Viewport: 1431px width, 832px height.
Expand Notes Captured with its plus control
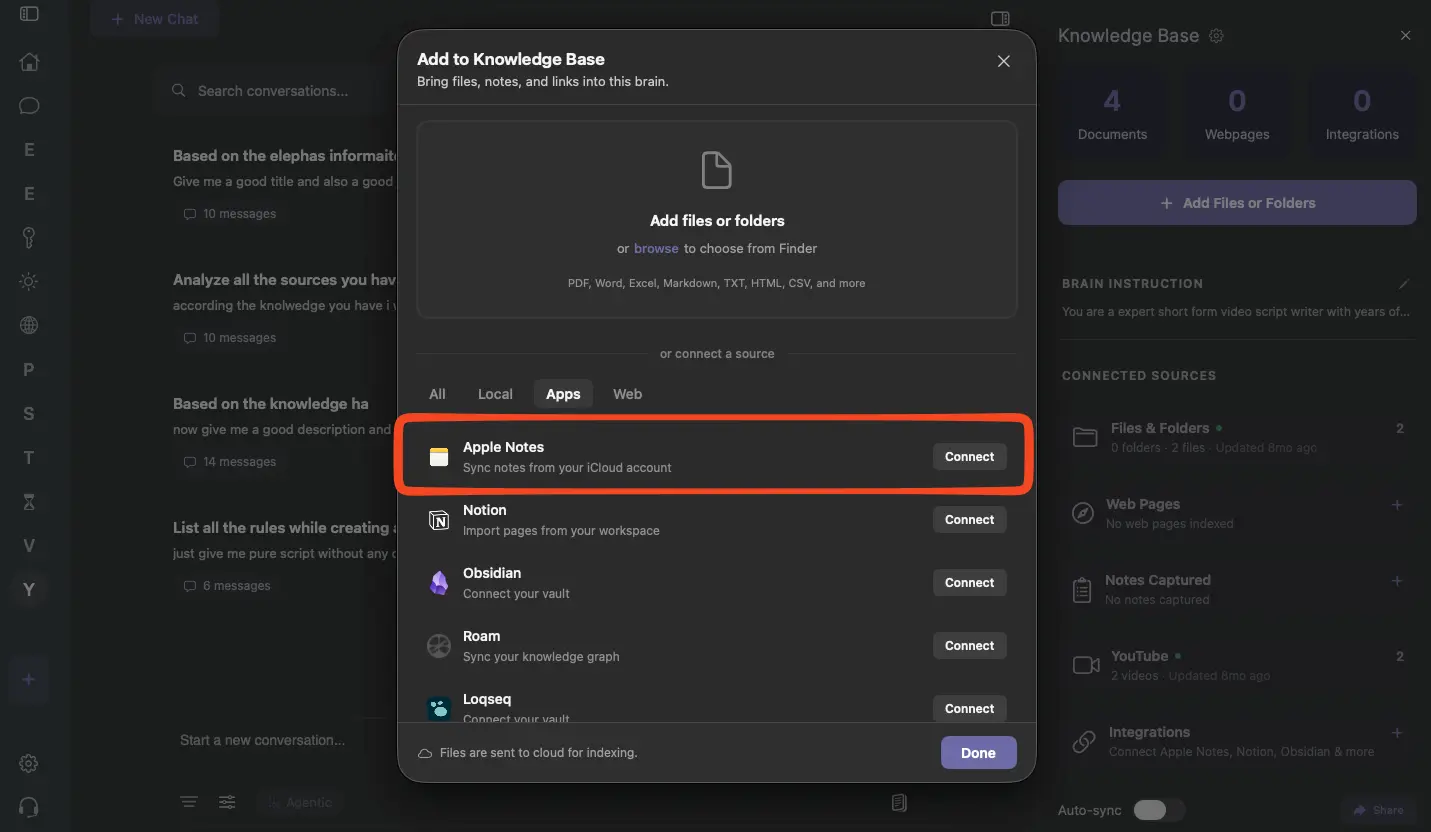(1397, 580)
